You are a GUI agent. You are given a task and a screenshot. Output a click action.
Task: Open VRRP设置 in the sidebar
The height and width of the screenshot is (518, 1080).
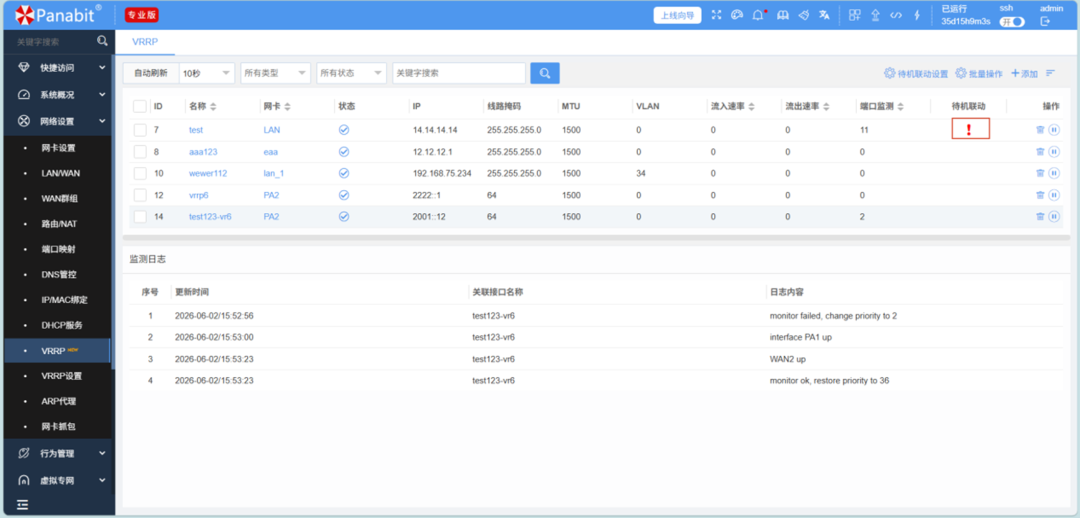point(59,376)
